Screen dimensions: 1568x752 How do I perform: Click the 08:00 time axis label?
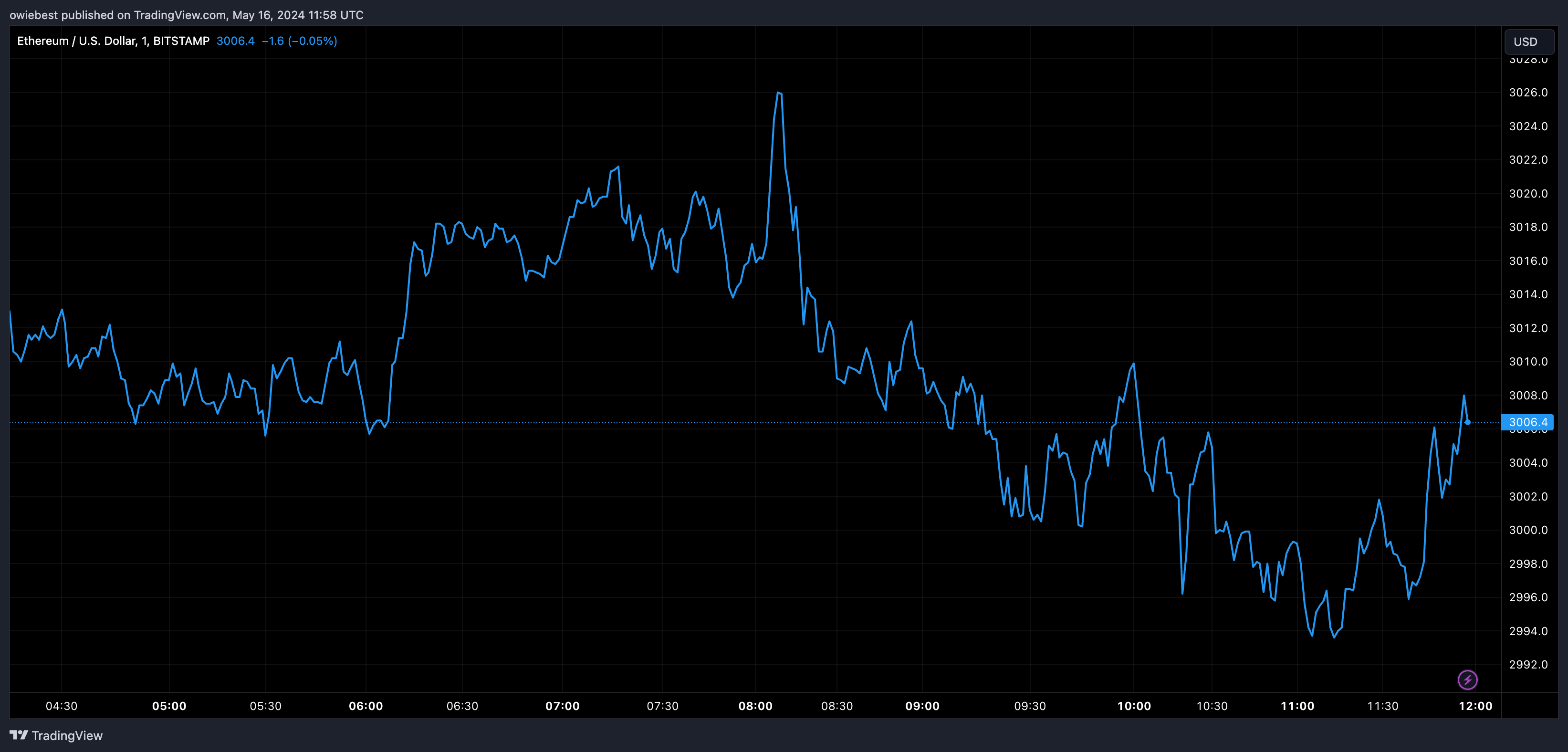point(755,706)
